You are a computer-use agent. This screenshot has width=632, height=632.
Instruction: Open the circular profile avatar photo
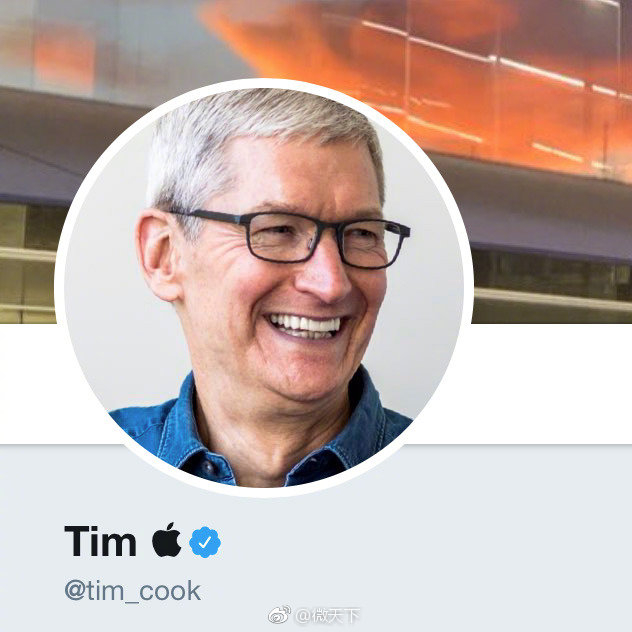[263, 287]
